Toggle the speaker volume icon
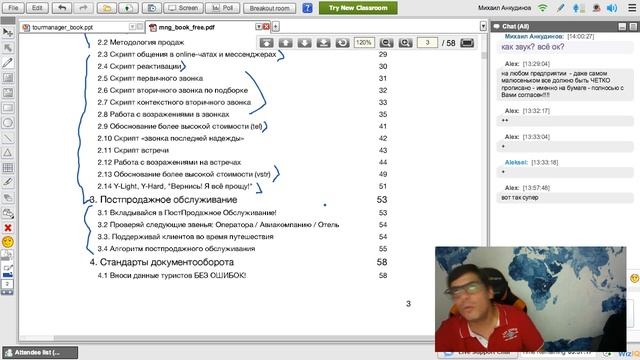This screenshot has height=360, width=640. [x=612, y=8]
